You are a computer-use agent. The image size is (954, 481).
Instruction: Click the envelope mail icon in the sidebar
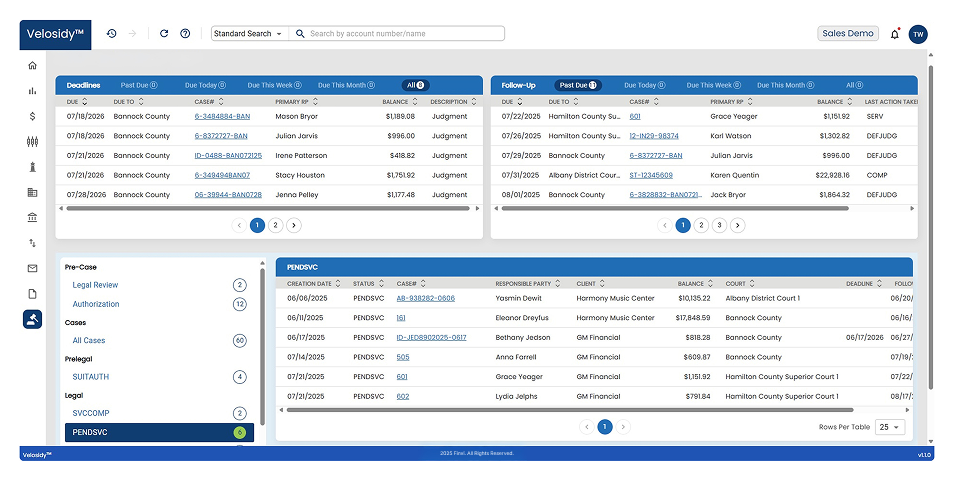[33, 268]
